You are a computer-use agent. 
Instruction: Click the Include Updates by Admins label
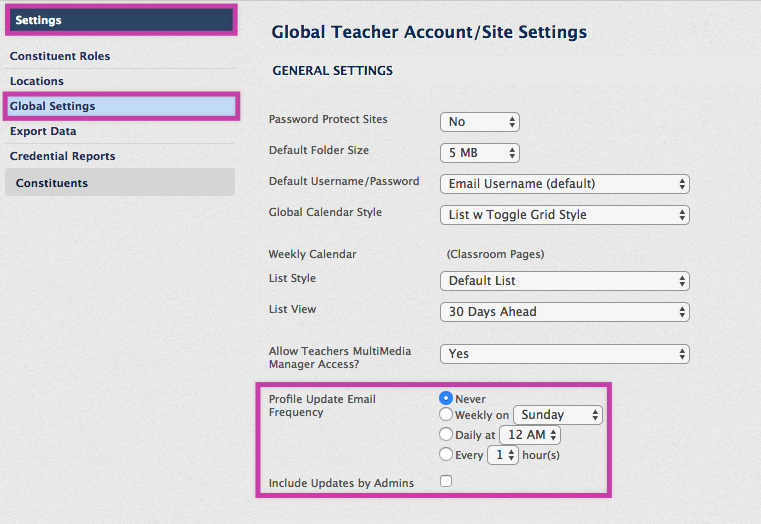click(341, 483)
